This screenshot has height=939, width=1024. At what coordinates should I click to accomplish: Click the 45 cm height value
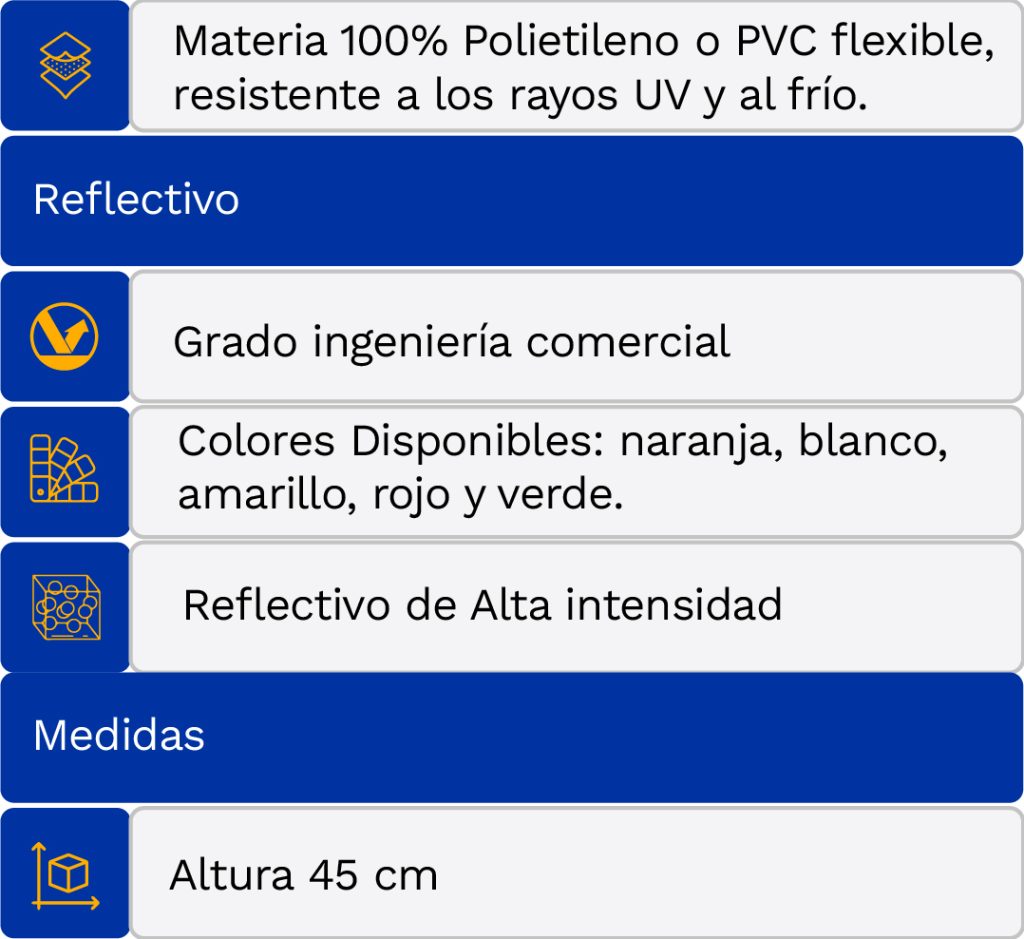373,876
